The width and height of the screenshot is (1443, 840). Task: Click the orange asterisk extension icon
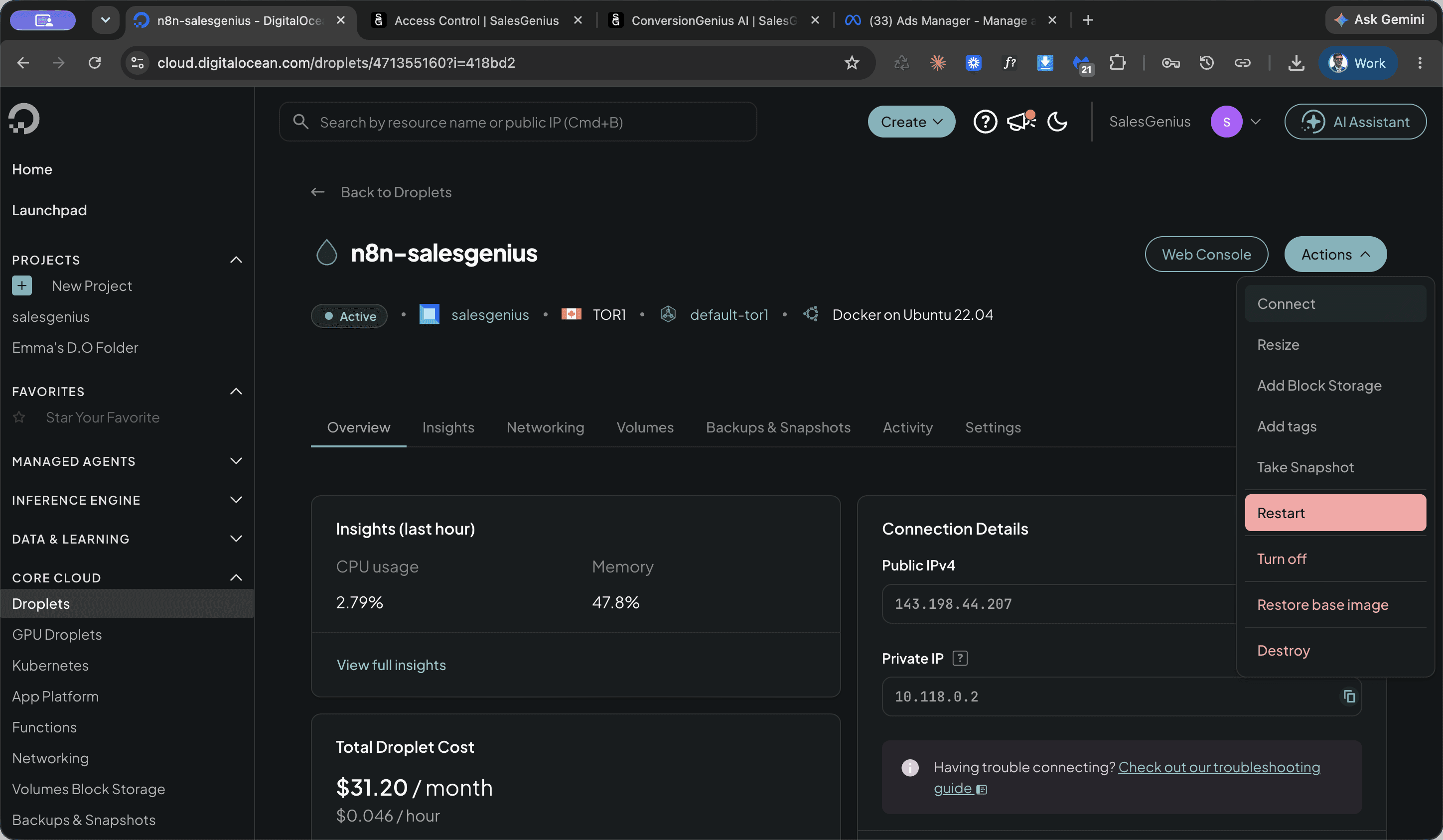click(x=937, y=62)
